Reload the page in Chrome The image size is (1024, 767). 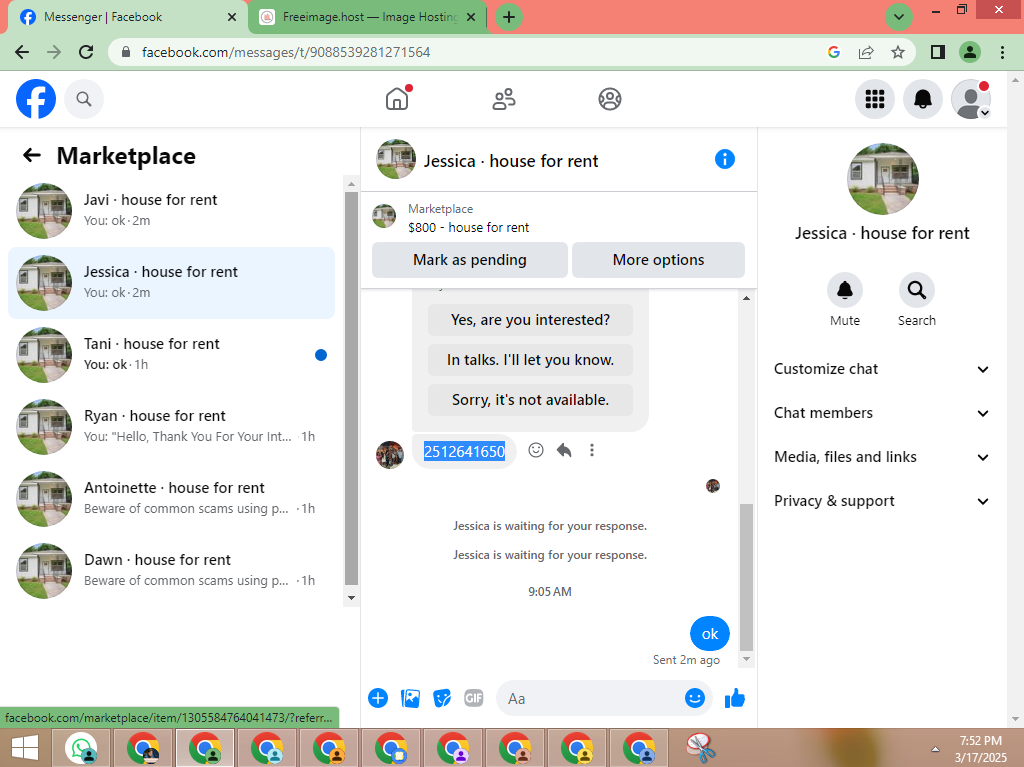tap(86, 52)
